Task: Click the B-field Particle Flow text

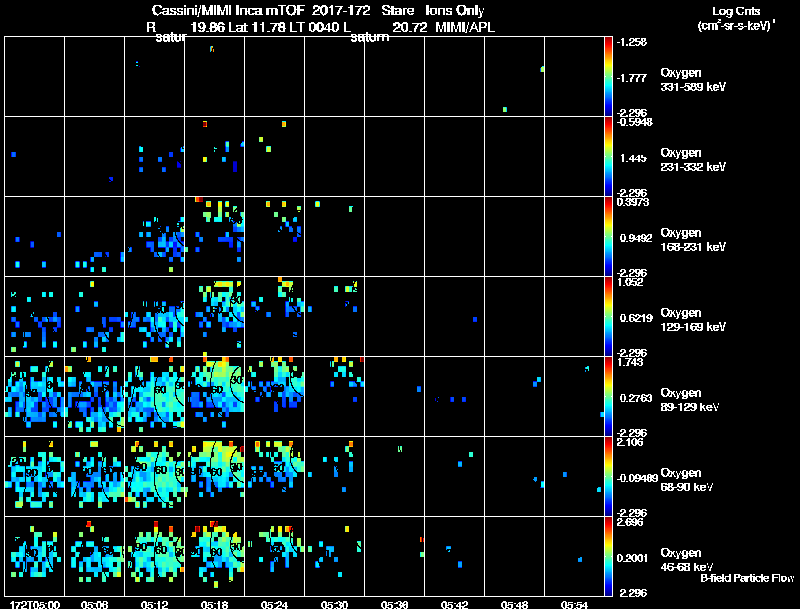Action: coord(747,578)
